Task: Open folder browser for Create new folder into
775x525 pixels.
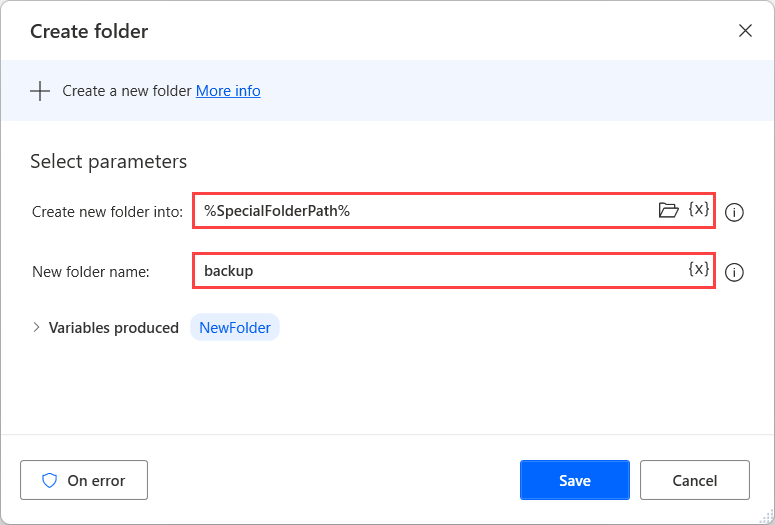Action: click(668, 210)
